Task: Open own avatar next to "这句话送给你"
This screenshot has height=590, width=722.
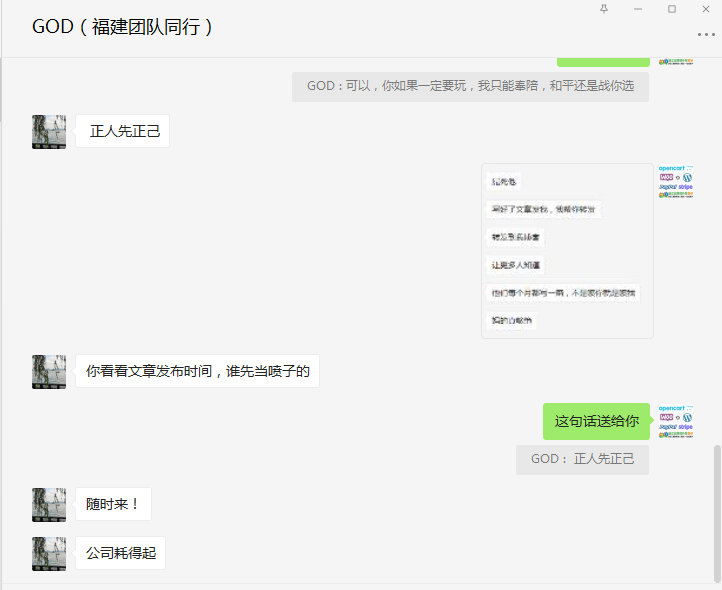Action: pyautogui.click(x=675, y=421)
